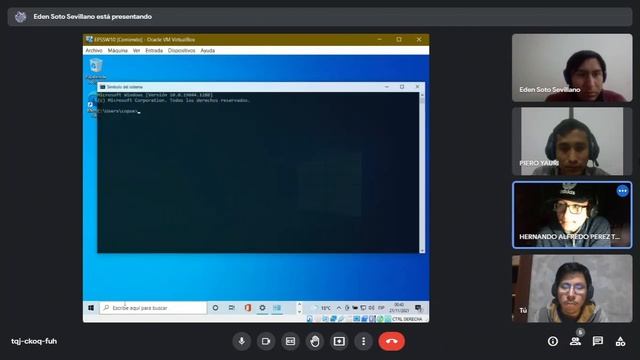Leave the call with red hang-up button
This screenshot has width=640, height=360.
(x=391, y=341)
